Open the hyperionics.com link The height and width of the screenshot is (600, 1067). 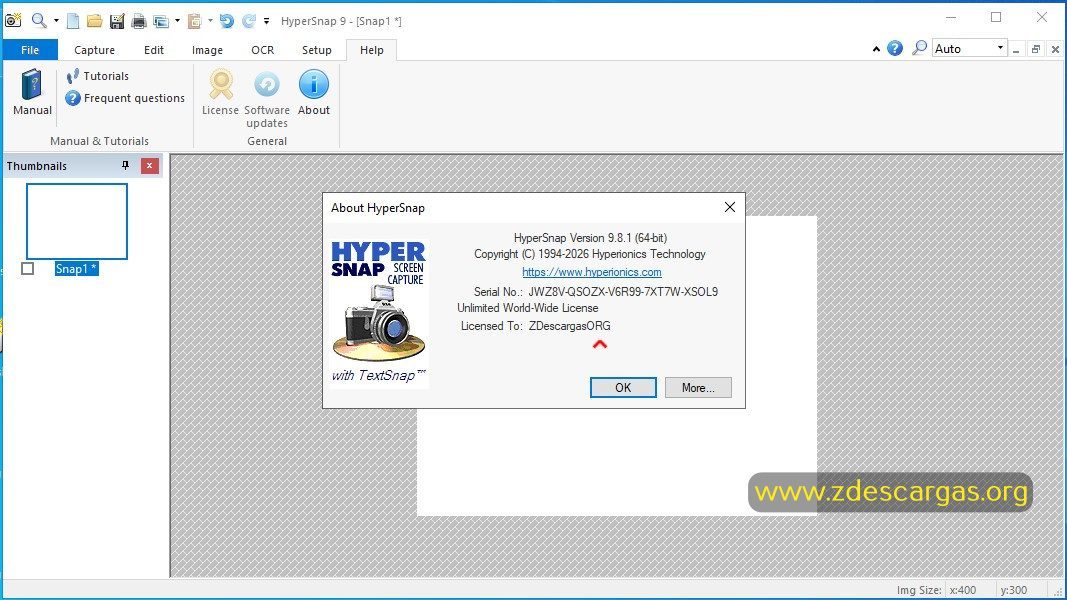tap(591, 272)
